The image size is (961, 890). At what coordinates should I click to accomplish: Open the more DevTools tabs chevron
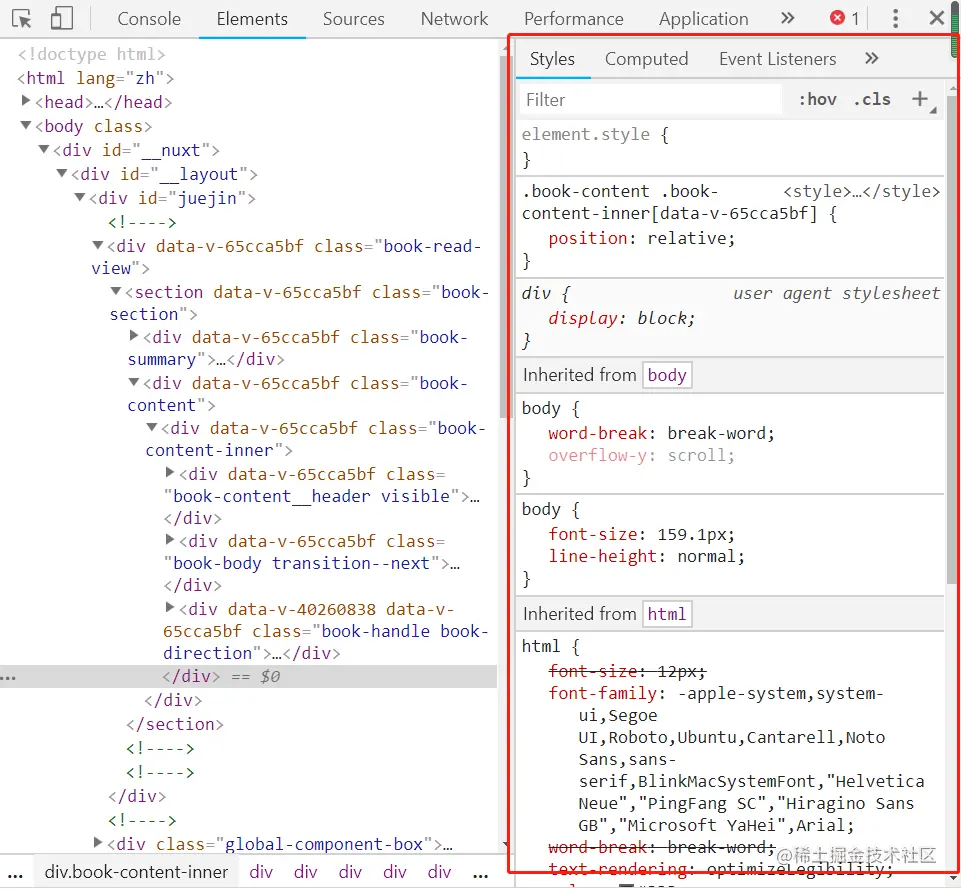(788, 18)
